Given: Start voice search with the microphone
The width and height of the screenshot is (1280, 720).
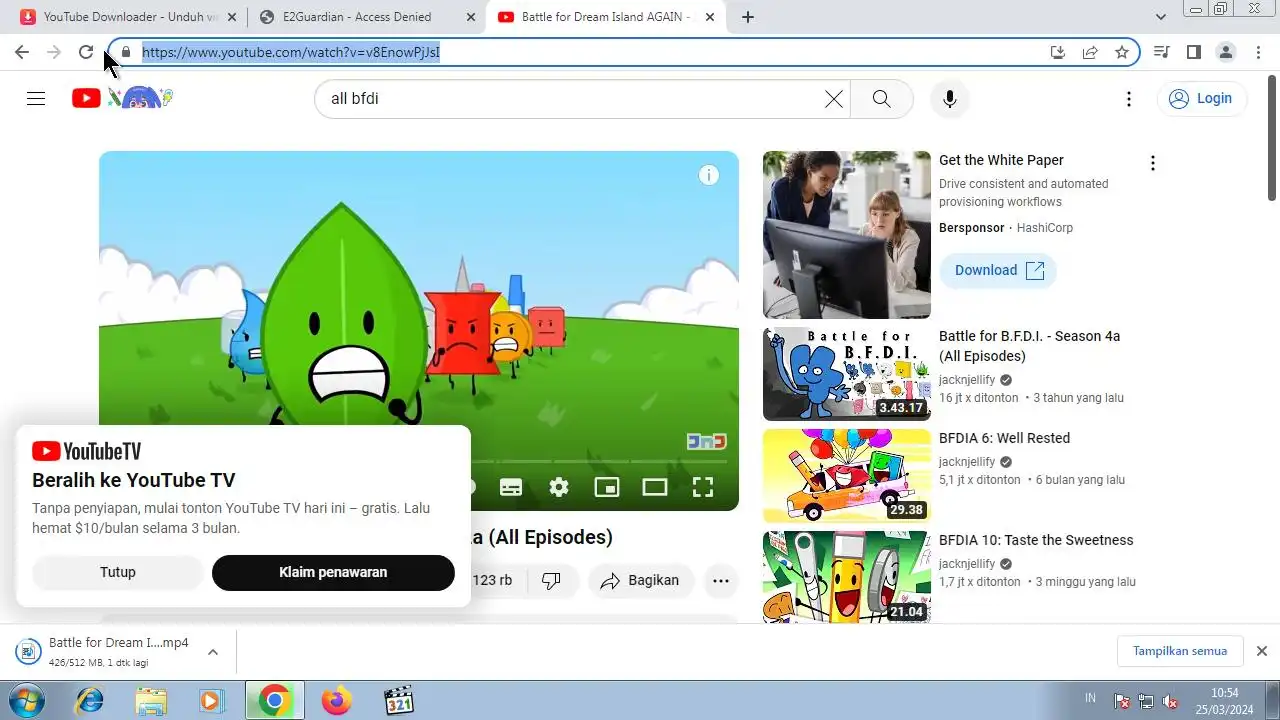Looking at the screenshot, I should click(950, 98).
